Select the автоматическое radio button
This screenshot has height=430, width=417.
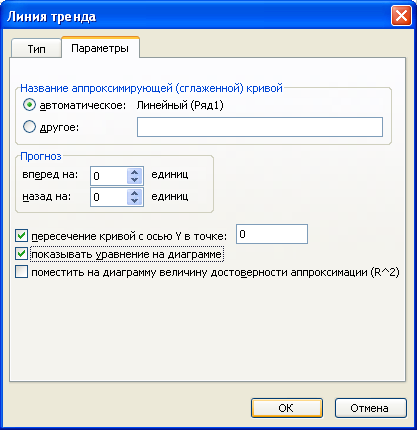[x=29, y=105]
